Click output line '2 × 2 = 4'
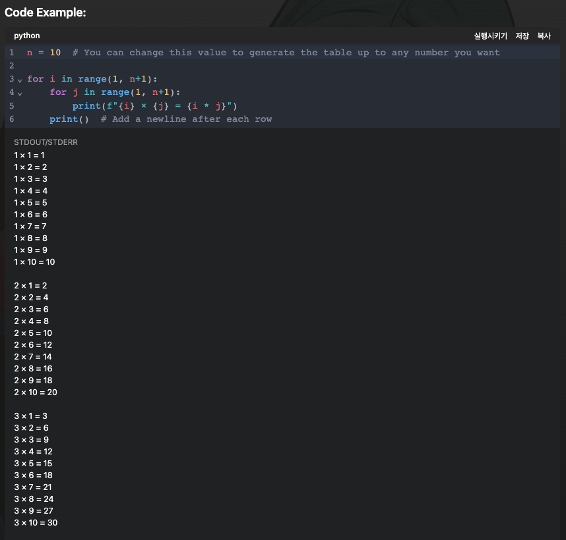Screen dimensions: 566x540 point(31,297)
